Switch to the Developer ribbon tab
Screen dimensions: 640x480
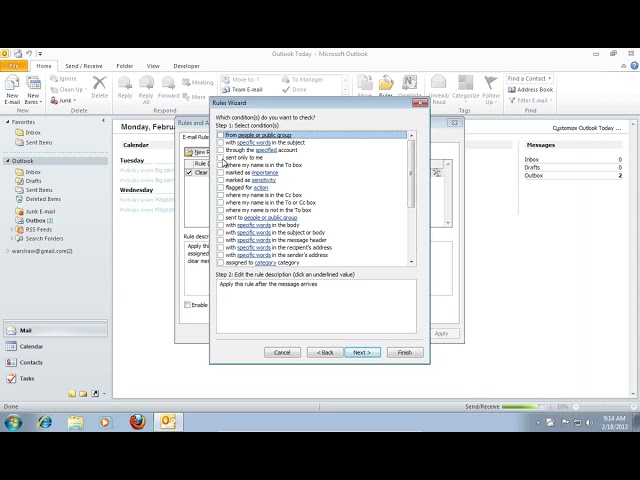coord(186,66)
